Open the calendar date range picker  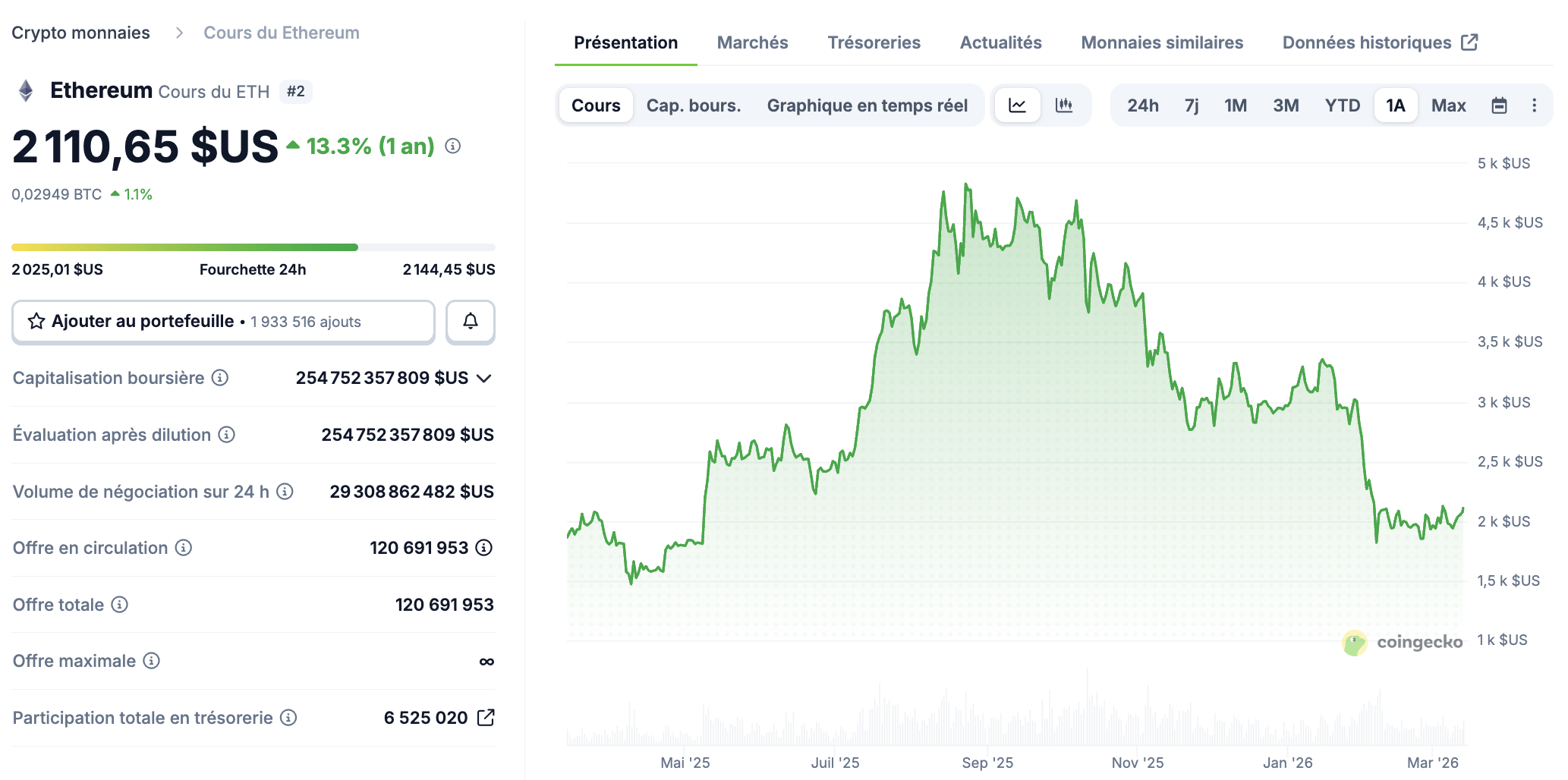tap(1499, 105)
